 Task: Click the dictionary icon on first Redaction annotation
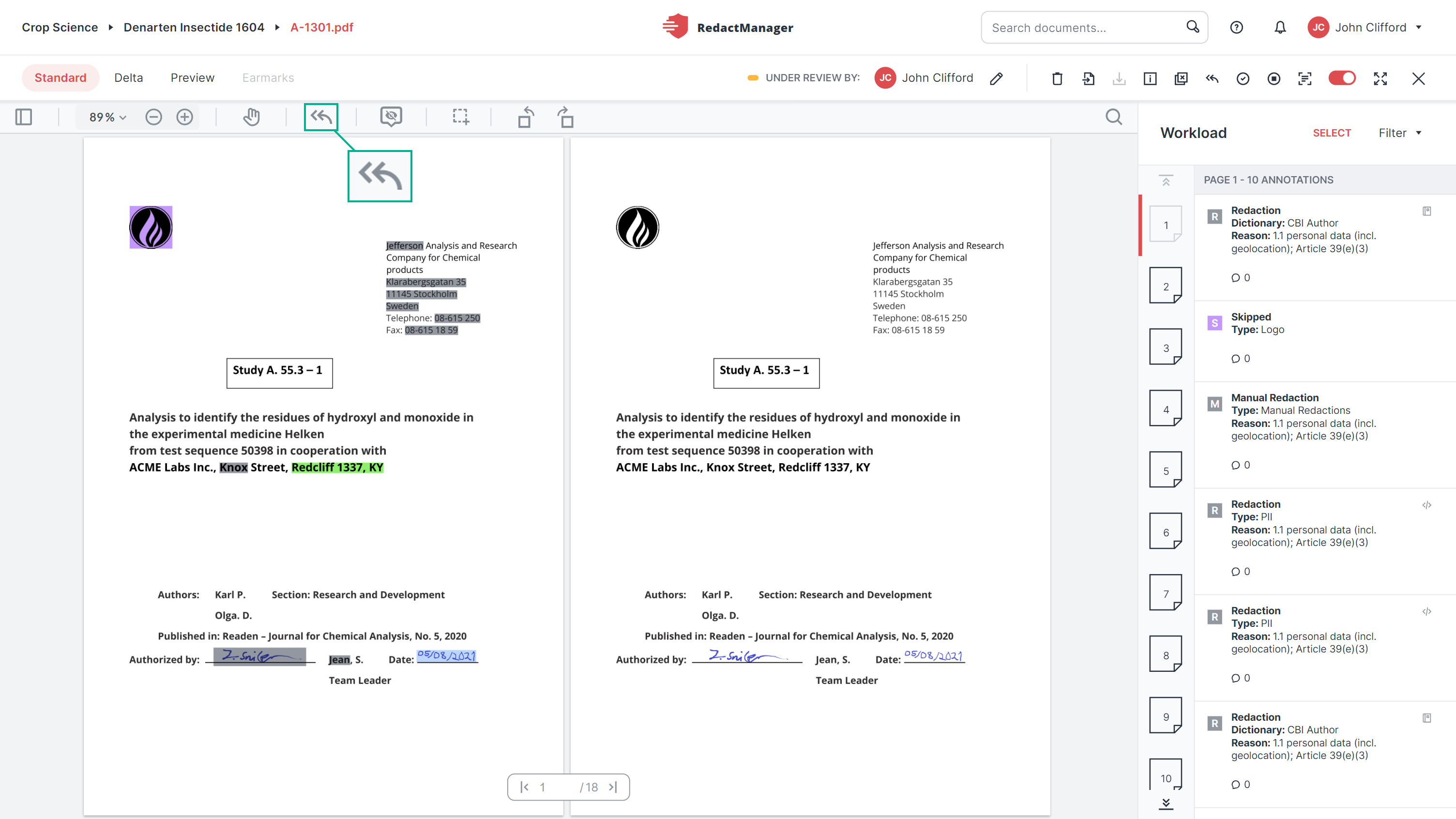(1426, 211)
